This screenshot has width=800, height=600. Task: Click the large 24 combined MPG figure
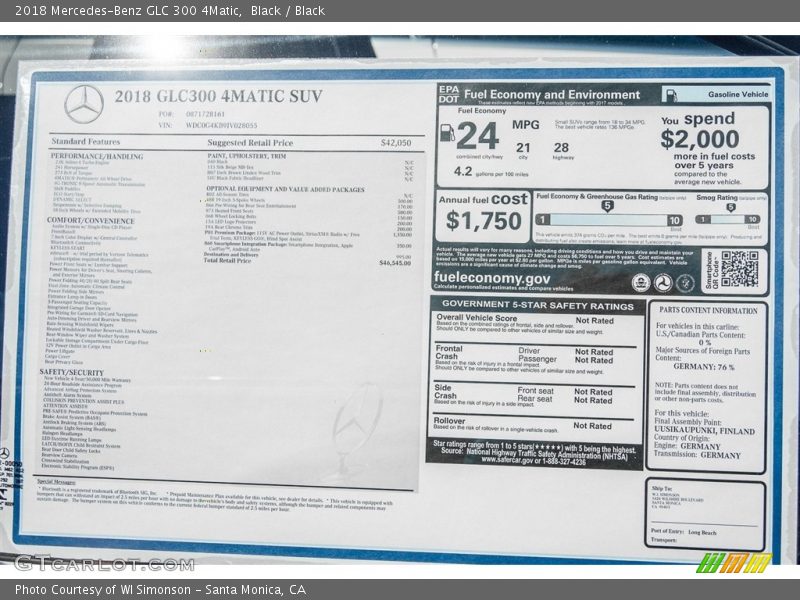(477, 136)
